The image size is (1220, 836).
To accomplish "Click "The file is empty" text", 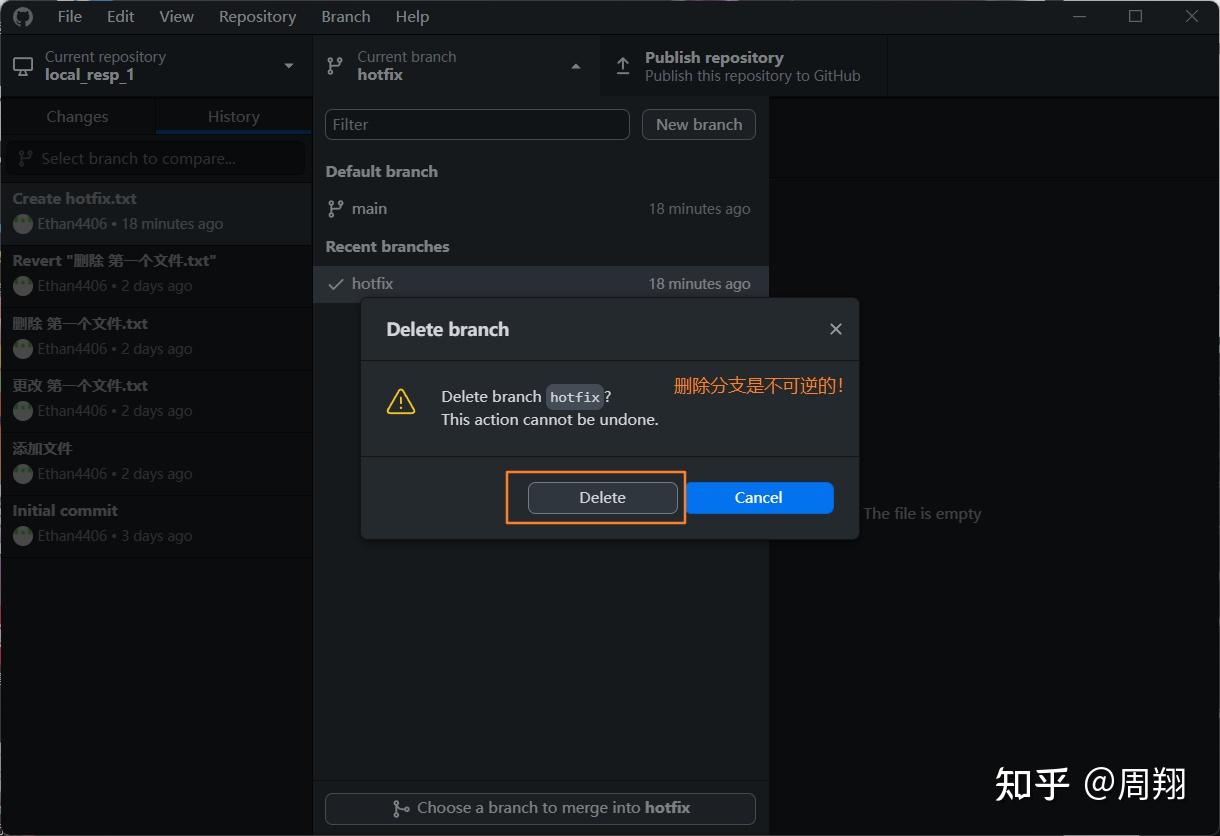I will pyautogui.click(x=922, y=513).
